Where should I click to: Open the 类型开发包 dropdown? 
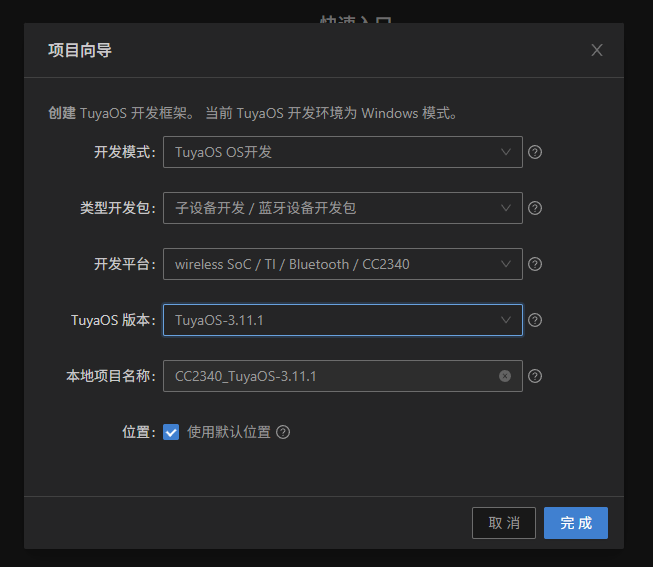(343, 208)
